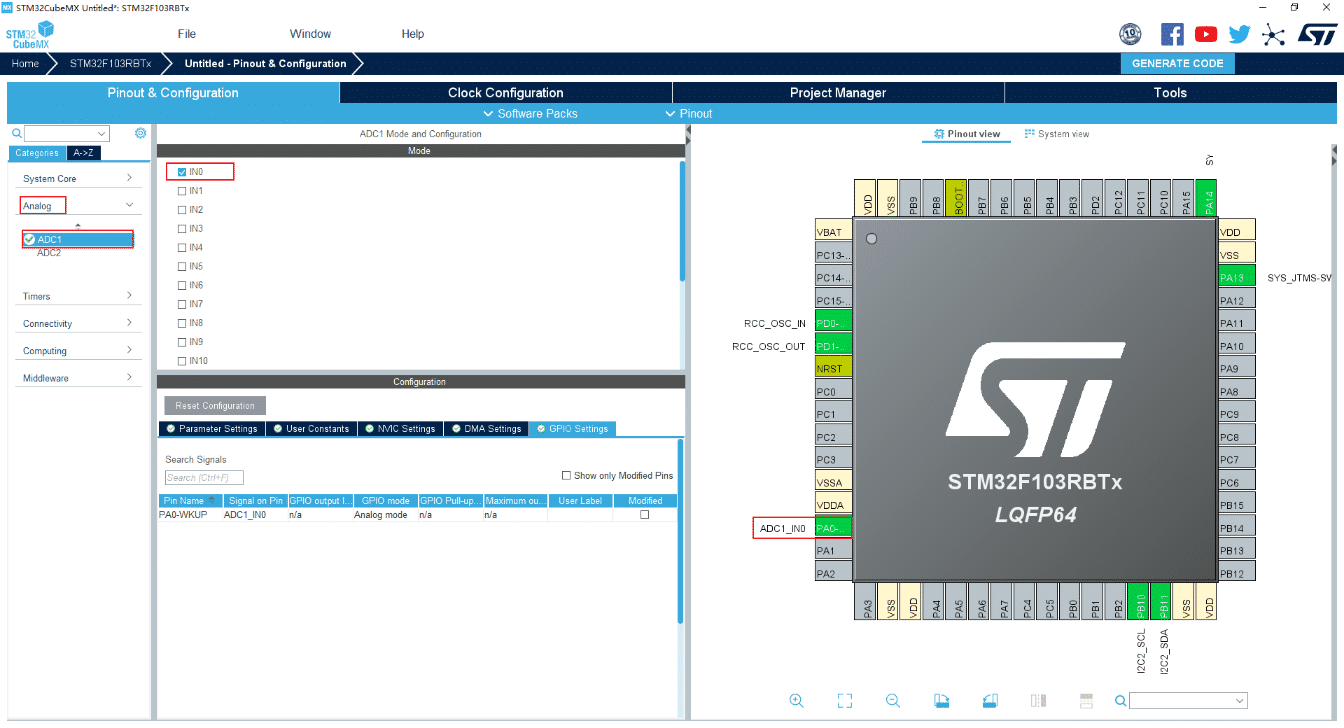Select the PA0 green pin on chip
1344x728 pixels.
833,528
